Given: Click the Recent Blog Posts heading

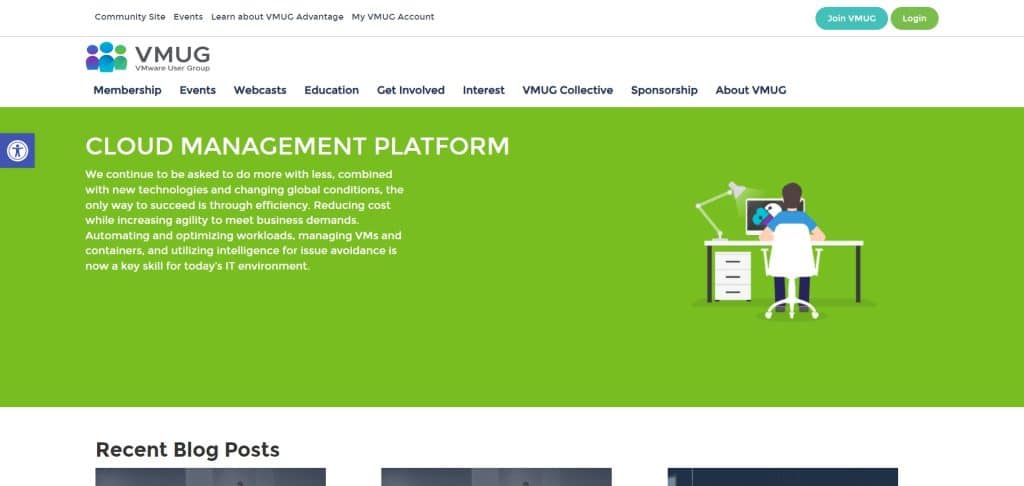Looking at the screenshot, I should point(187,449).
